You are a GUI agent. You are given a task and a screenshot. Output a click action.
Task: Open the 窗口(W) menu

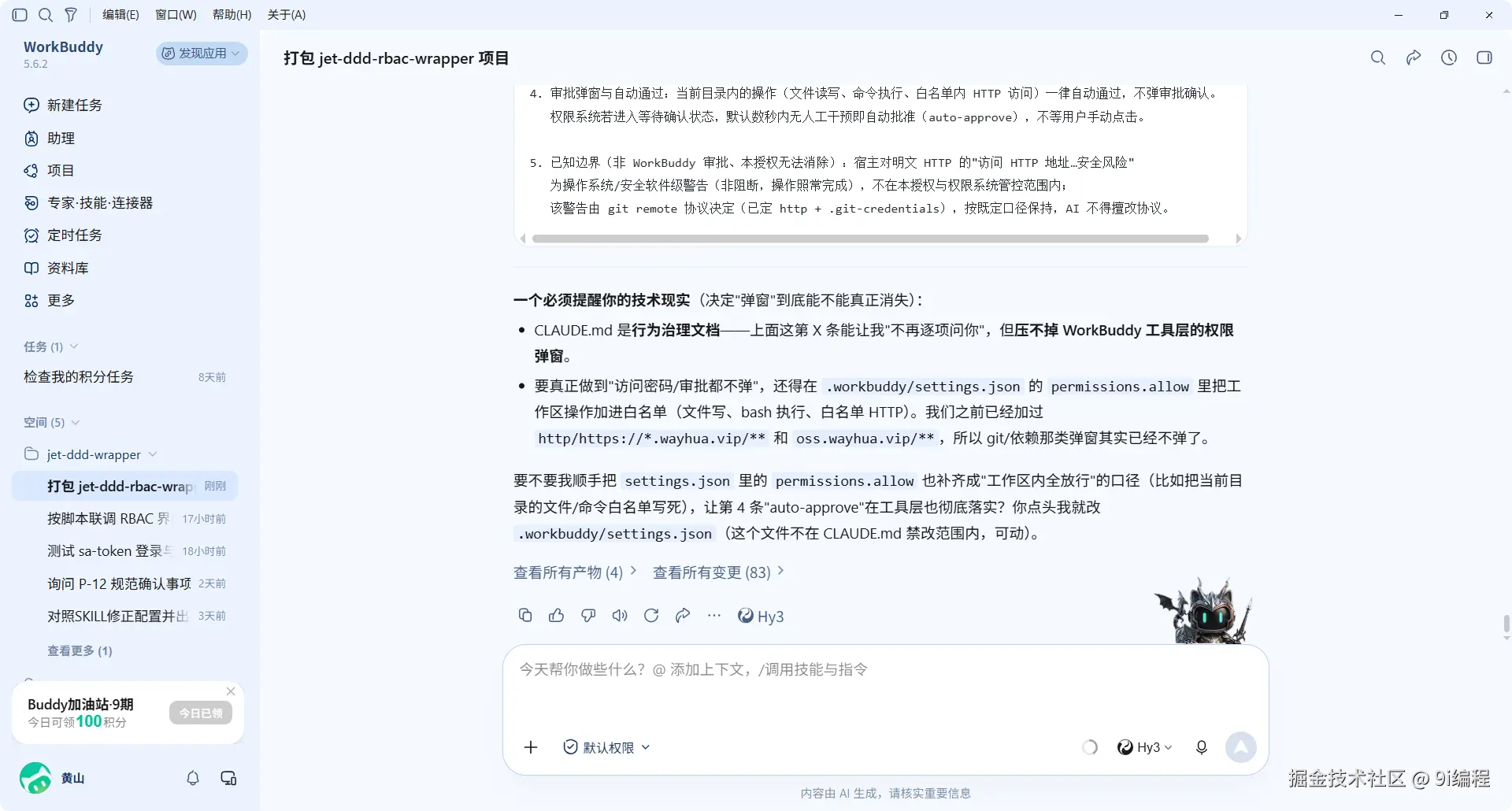(x=176, y=14)
